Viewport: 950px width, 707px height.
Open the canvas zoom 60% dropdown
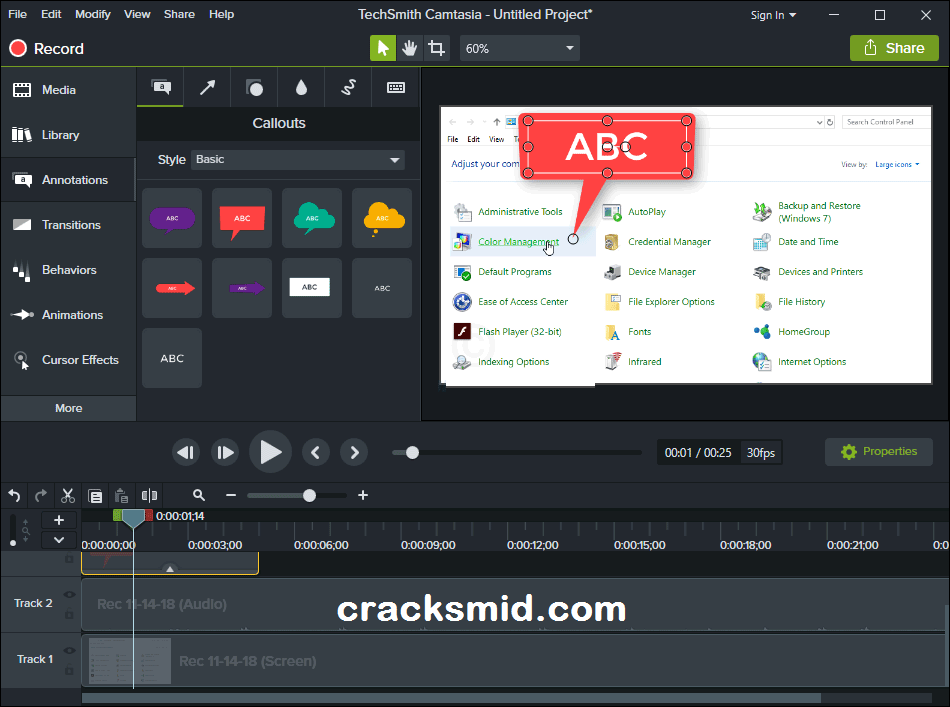pyautogui.click(x=520, y=48)
